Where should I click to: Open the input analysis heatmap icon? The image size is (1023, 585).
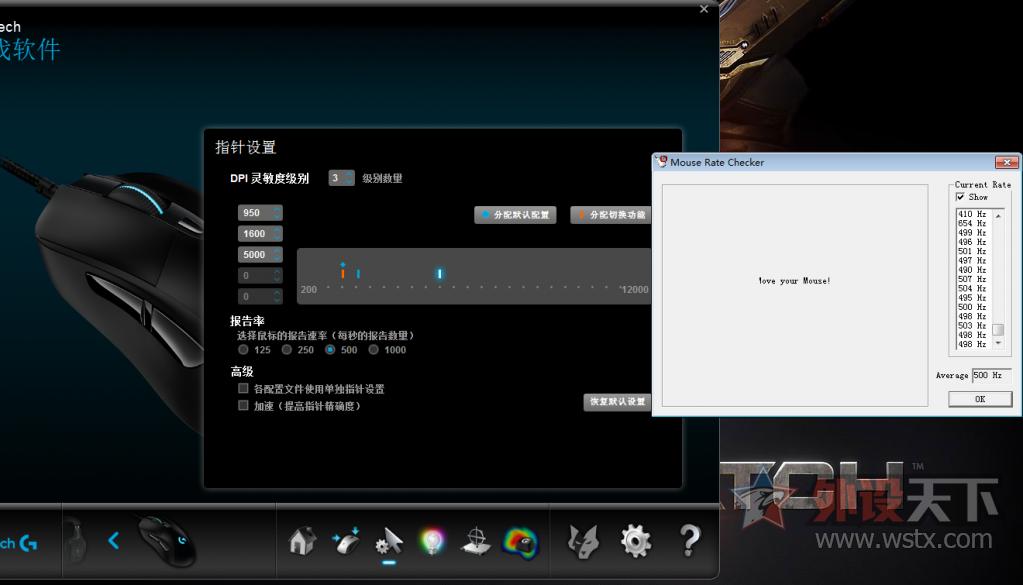(x=520, y=542)
